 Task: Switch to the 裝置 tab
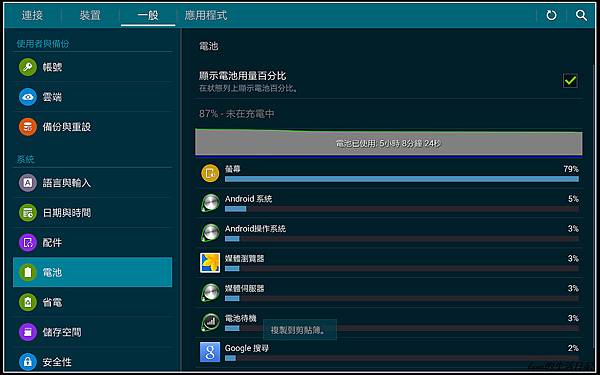pos(90,15)
